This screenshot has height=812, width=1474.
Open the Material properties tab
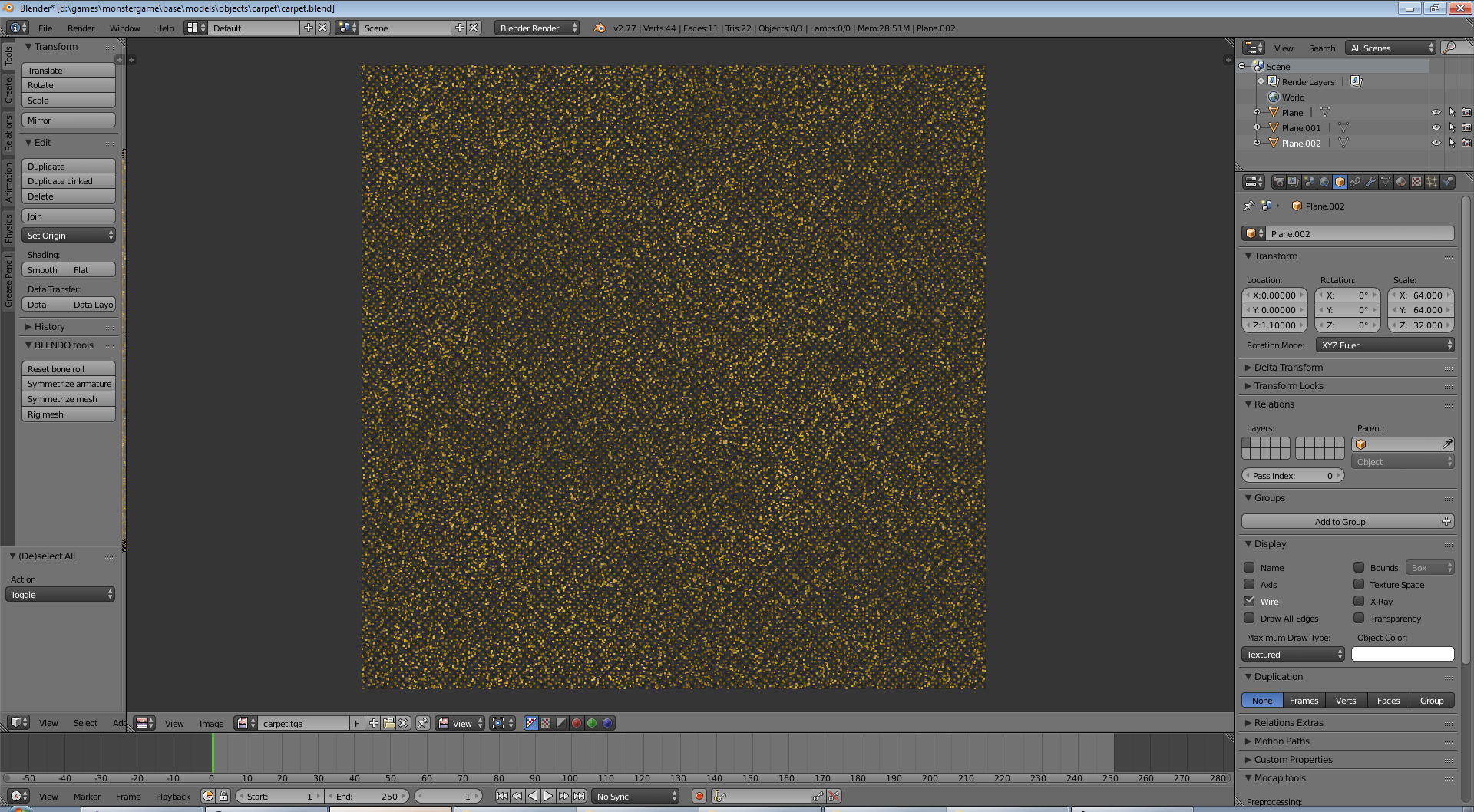point(1401,182)
